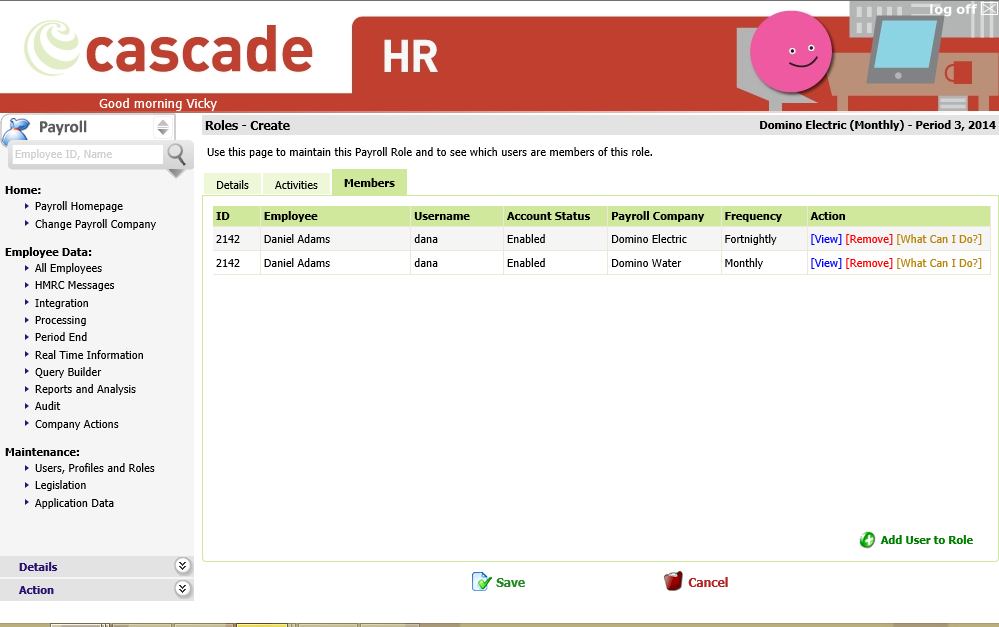
Task: Expand the Users, Profiles and Roles arrow
Action: pyautogui.click(x=27, y=468)
